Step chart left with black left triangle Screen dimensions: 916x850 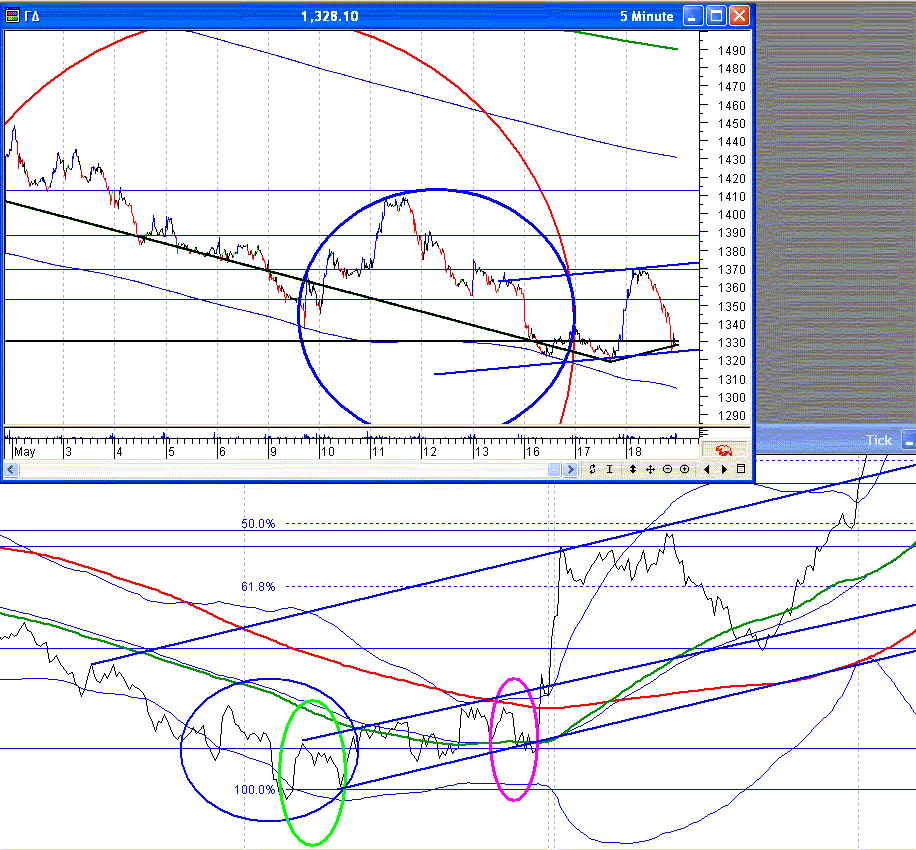tap(707, 469)
